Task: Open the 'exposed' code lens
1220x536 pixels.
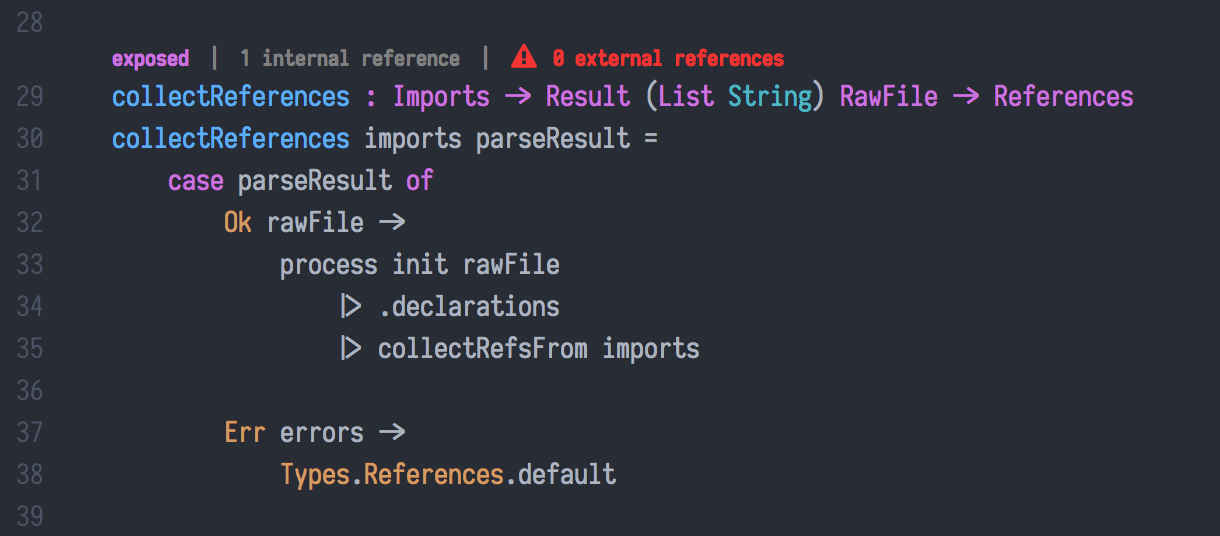Action: pos(150,59)
